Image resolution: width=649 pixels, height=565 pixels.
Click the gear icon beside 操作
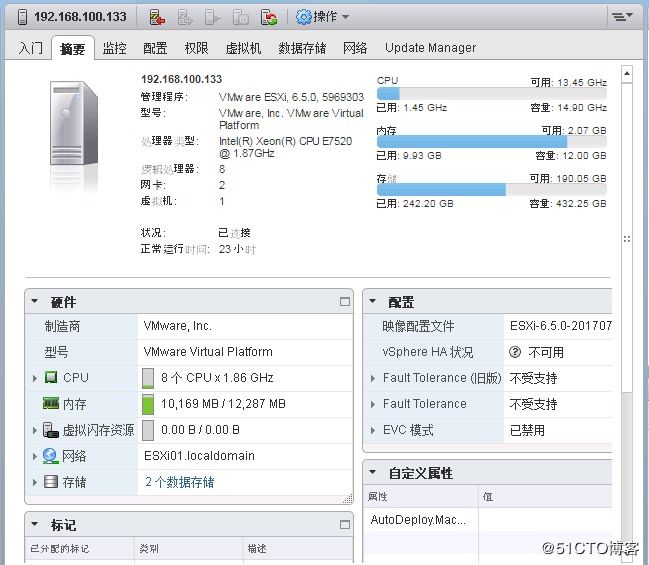[x=303, y=17]
